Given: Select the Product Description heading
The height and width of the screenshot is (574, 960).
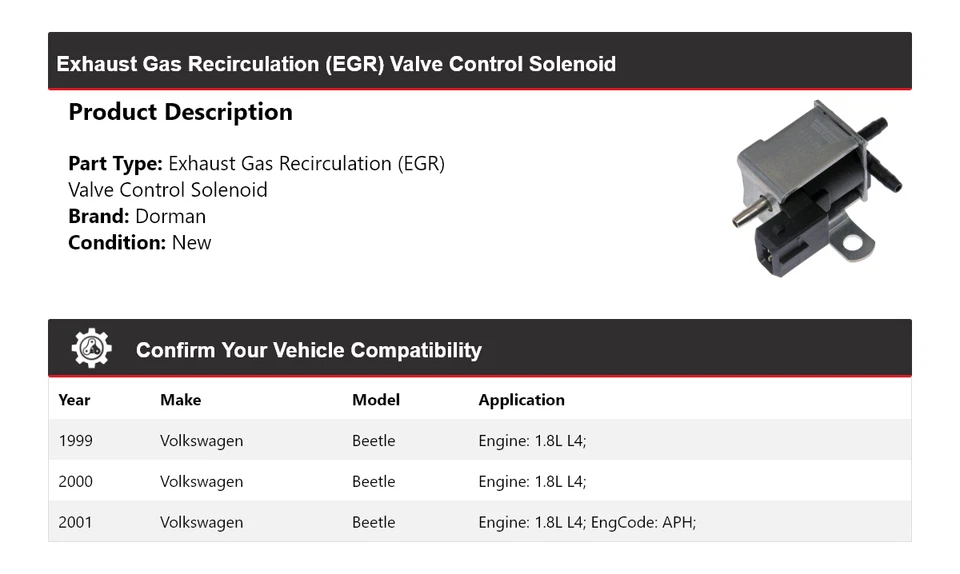Looking at the screenshot, I should [x=180, y=112].
